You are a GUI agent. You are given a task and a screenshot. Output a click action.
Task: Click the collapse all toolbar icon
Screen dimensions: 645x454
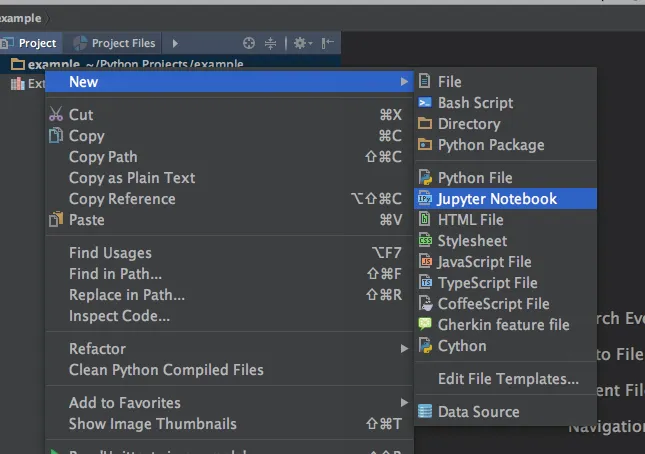[270, 43]
